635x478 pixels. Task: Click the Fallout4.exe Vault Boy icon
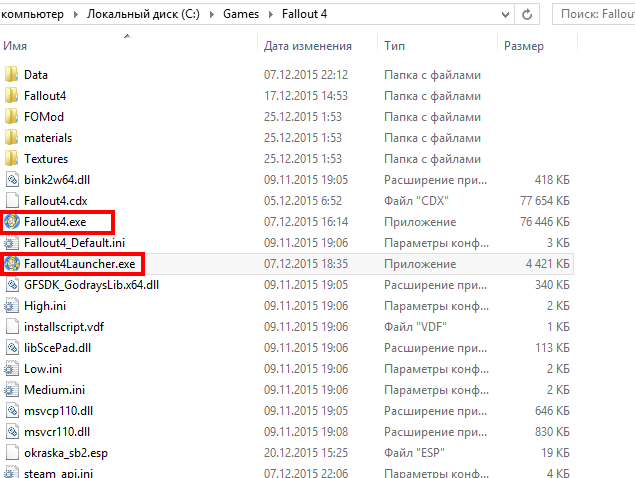click(x=12, y=222)
